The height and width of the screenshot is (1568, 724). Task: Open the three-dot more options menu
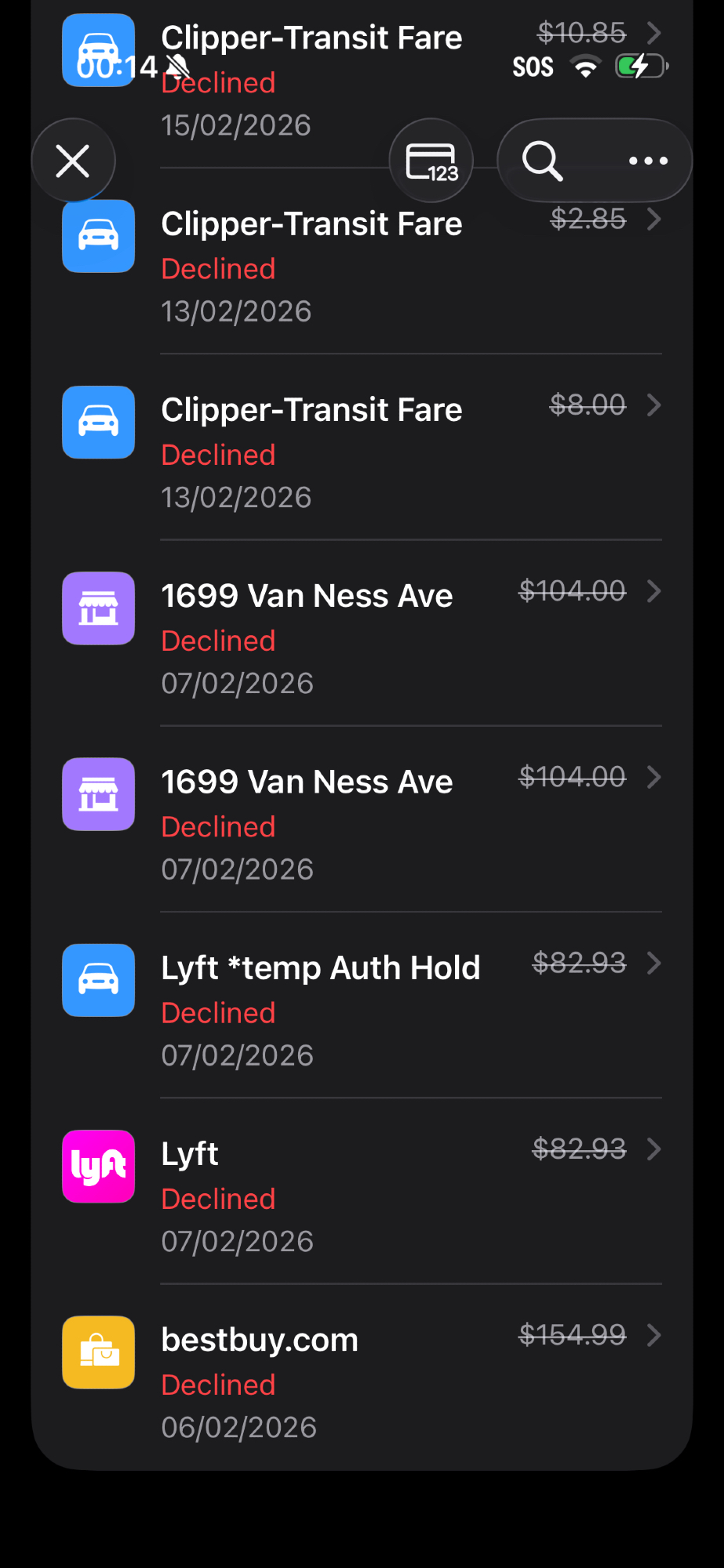pos(648,161)
